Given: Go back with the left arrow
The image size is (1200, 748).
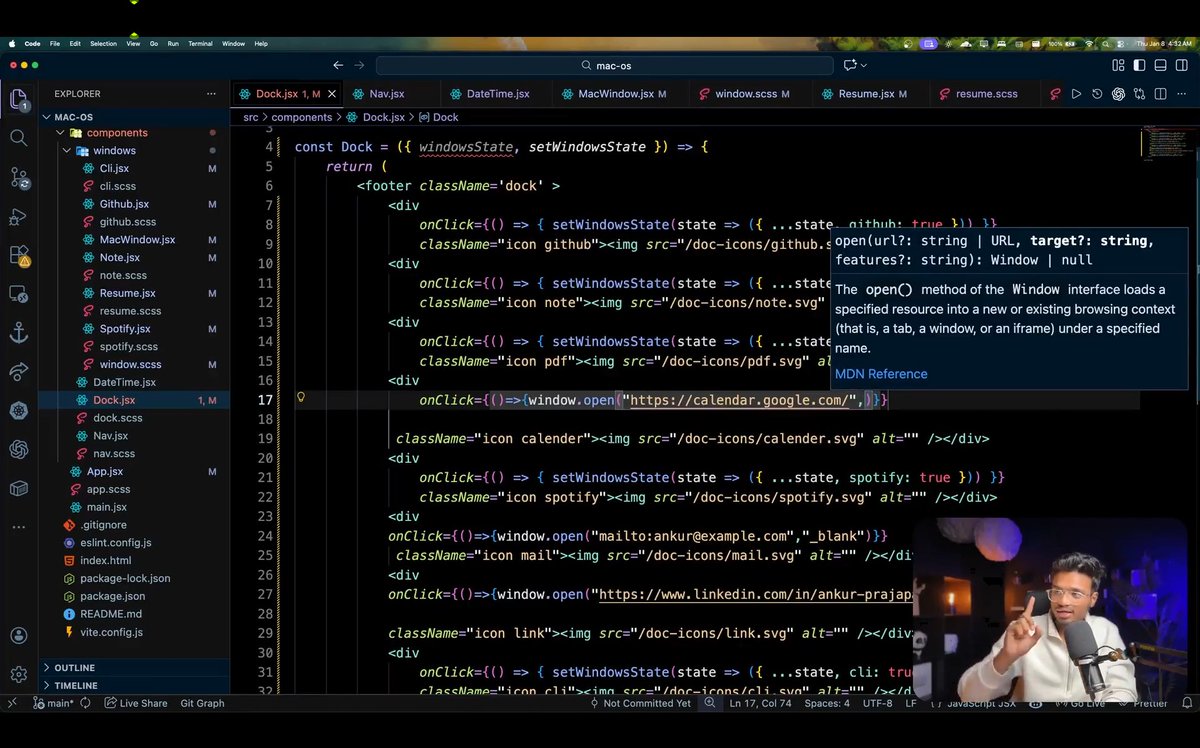Looking at the screenshot, I should tap(338, 65).
